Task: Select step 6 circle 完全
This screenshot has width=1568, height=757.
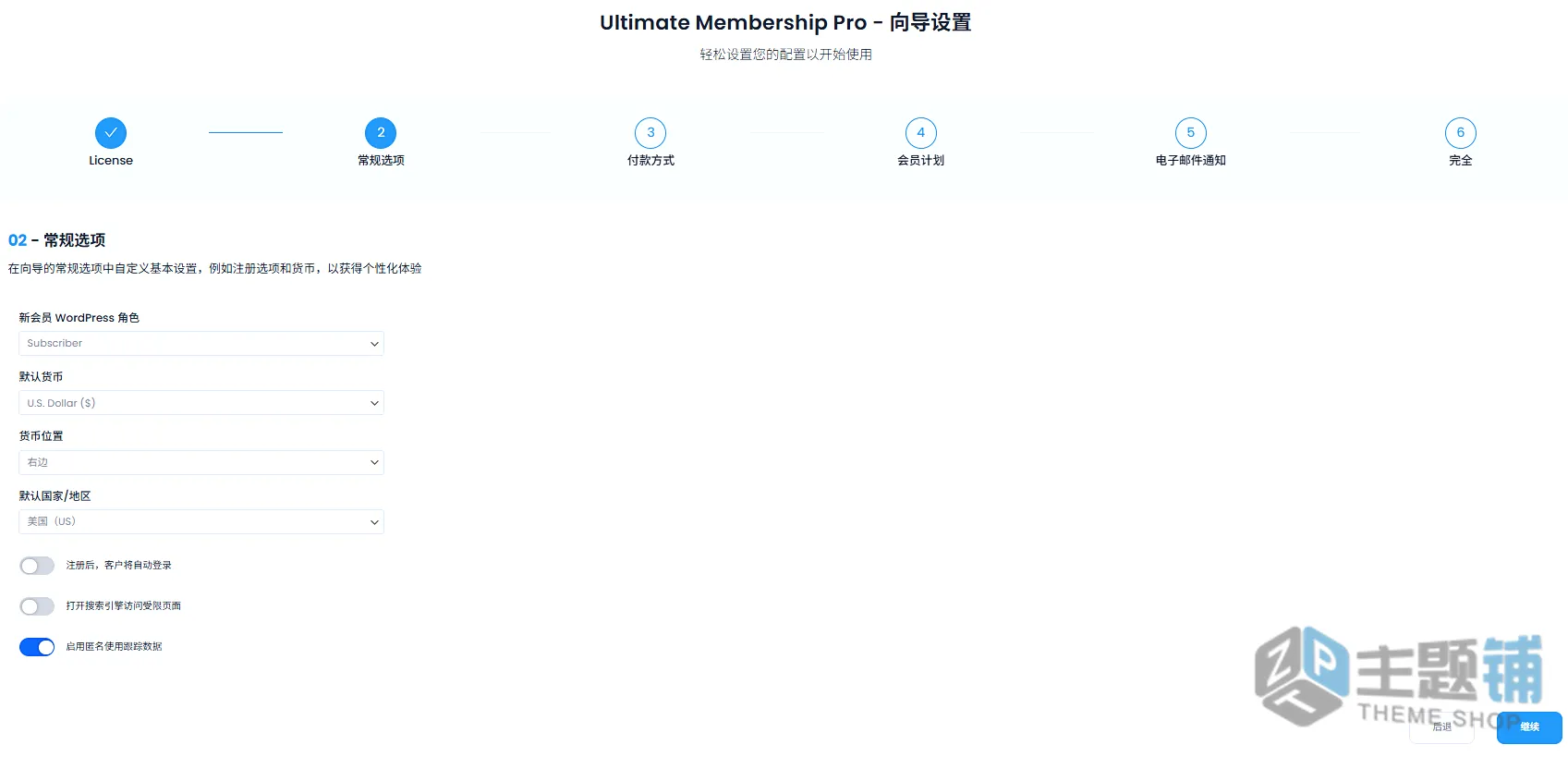Action: [x=1460, y=133]
